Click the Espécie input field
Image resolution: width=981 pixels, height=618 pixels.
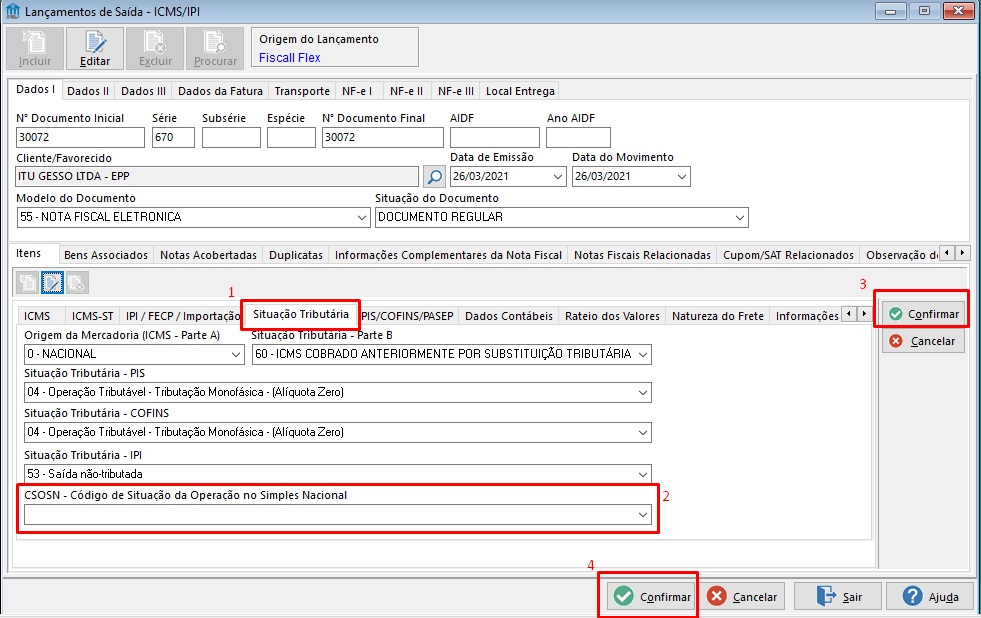tap(291, 138)
